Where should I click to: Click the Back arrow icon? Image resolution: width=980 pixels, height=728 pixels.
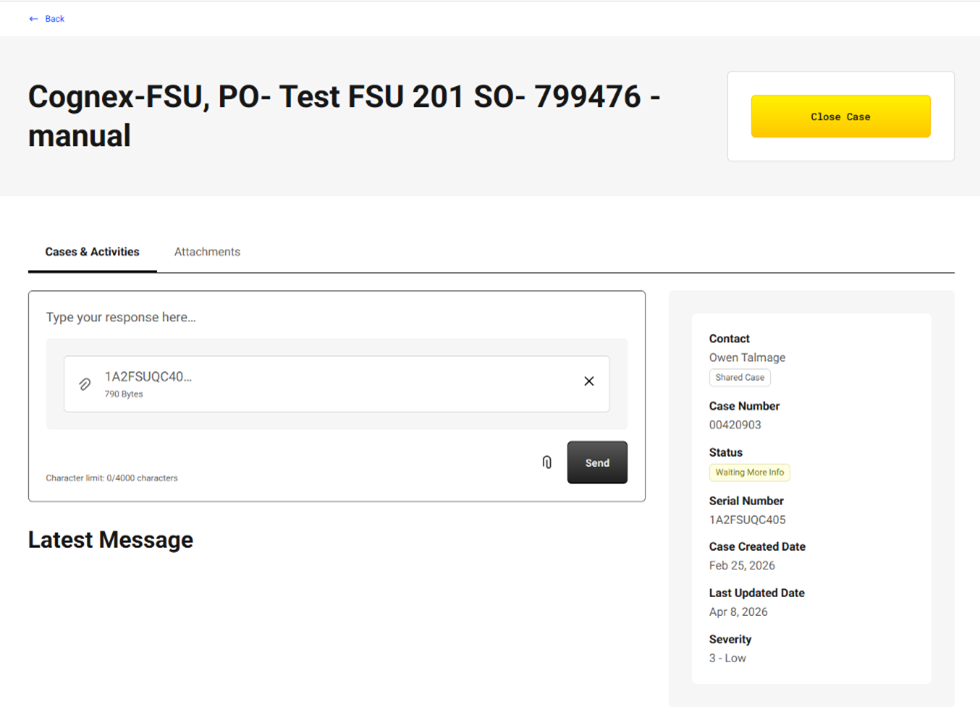[x=34, y=19]
